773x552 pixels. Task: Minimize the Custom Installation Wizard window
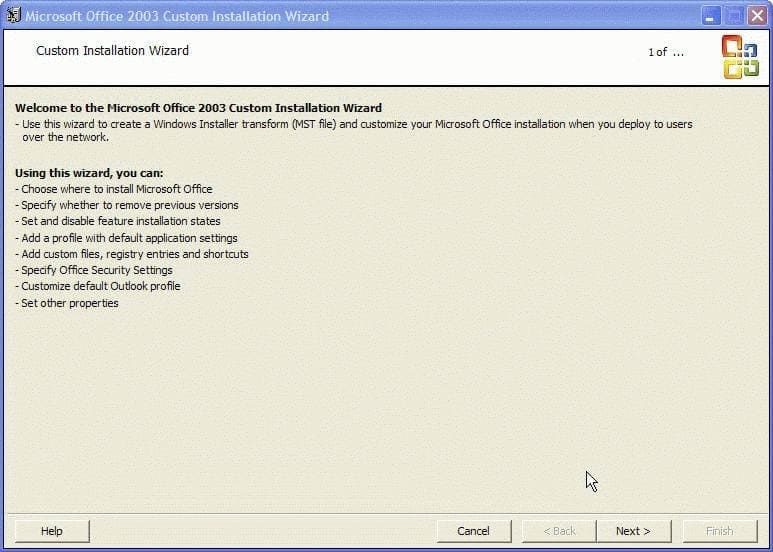pos(710,16)
